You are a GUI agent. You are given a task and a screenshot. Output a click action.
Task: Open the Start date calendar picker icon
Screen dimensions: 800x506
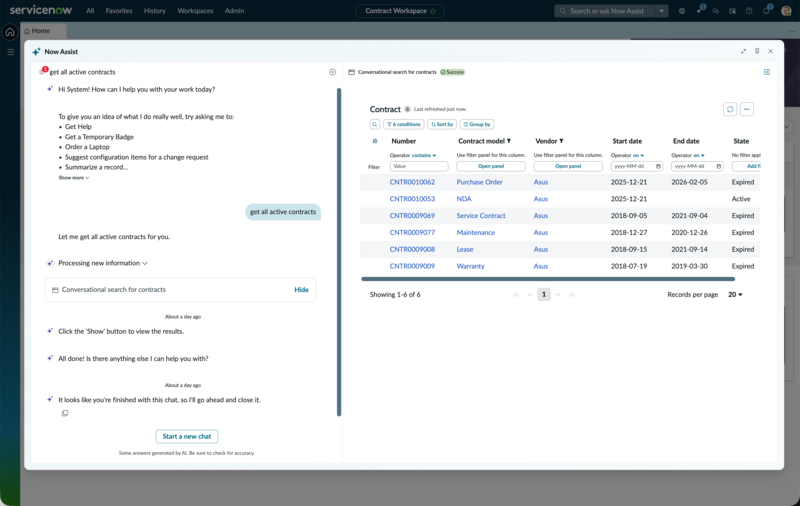[x=658, y=166]
